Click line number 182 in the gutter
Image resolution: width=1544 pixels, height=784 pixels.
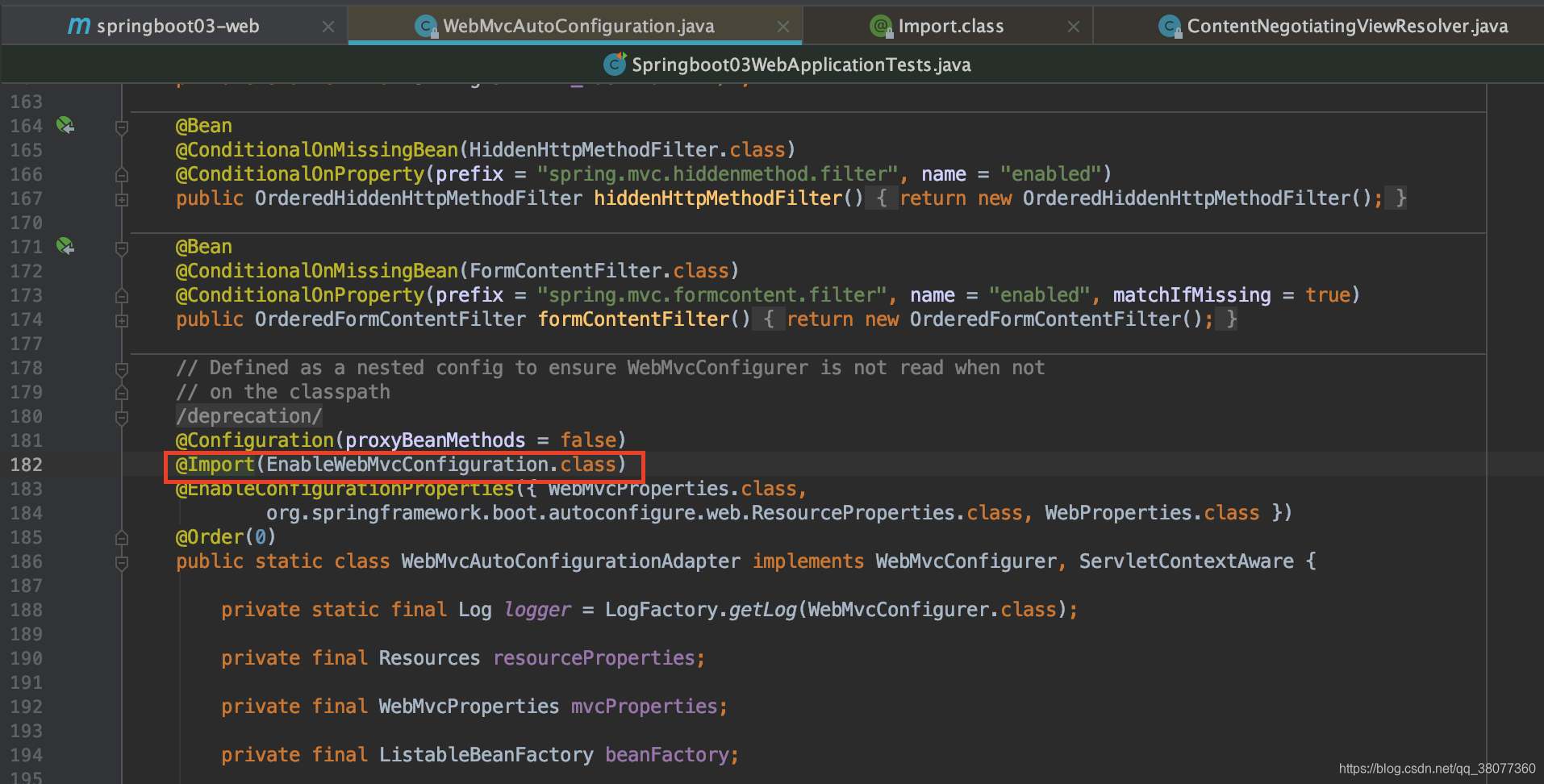26,465
